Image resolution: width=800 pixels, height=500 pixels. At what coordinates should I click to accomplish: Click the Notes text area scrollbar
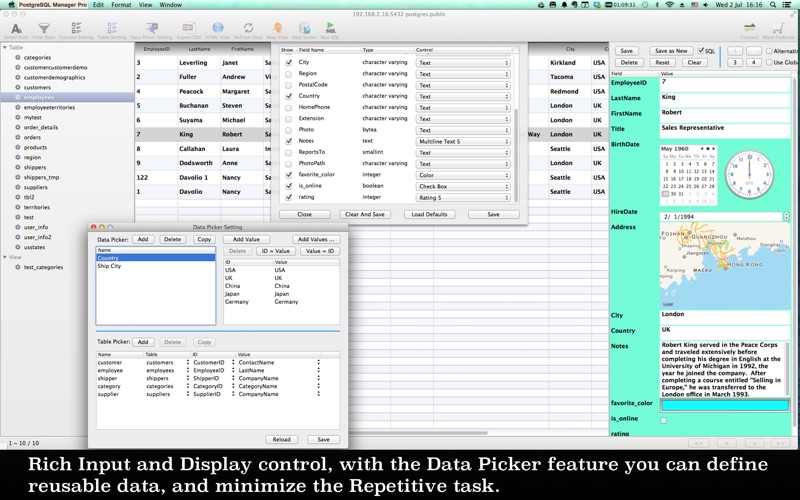tap(788, 368)
